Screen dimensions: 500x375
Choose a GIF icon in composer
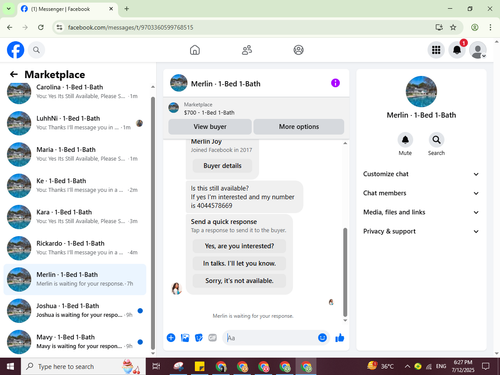(x=213, y=338)
